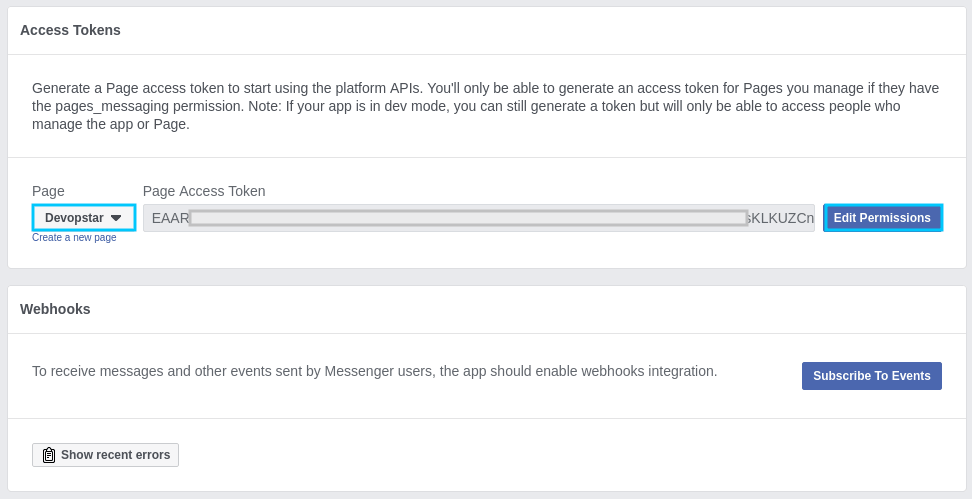Select the Access Tokens section heading

70,30
